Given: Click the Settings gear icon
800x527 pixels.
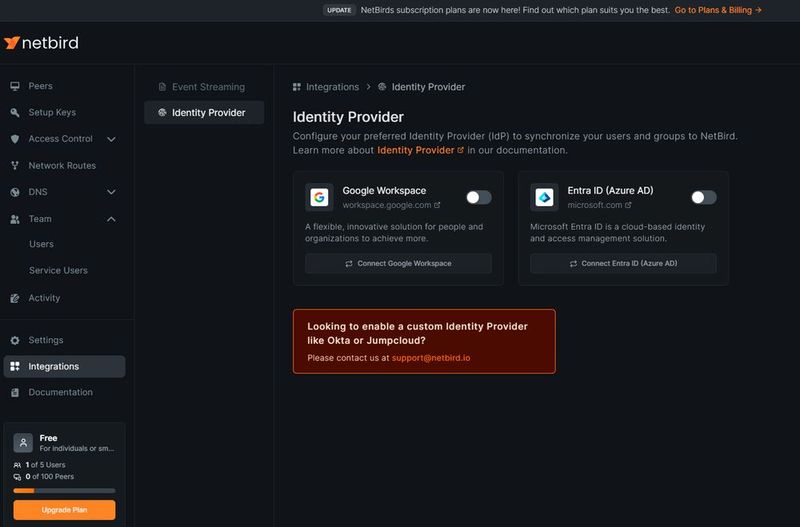Looking at the screenshot, I should pyautogui.click(x=15, y=340).
